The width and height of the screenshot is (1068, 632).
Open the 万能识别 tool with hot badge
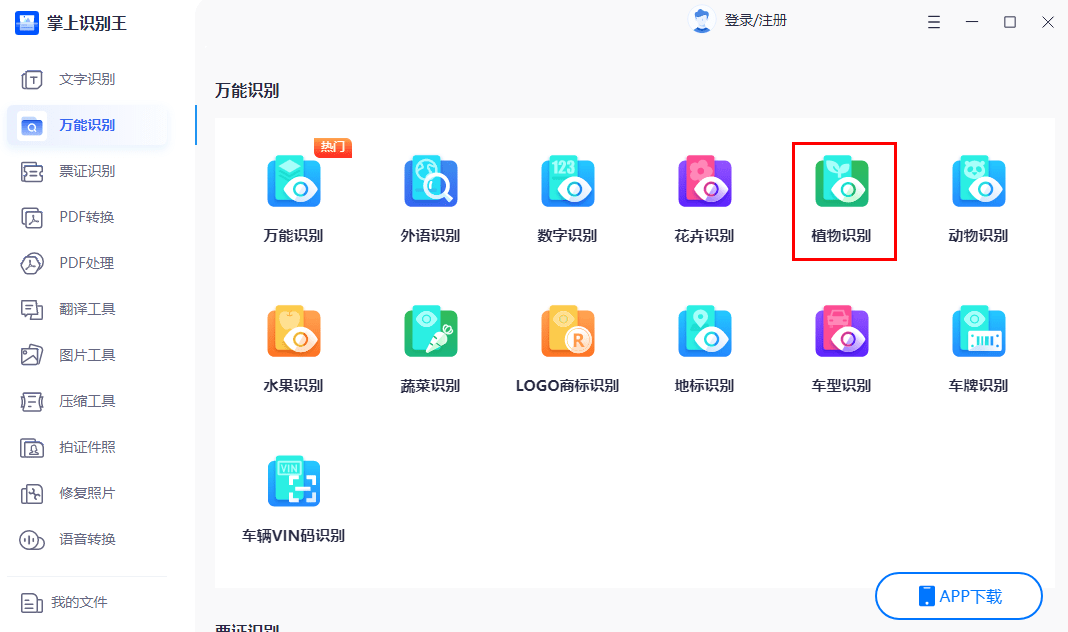click(x=293, y=183)
